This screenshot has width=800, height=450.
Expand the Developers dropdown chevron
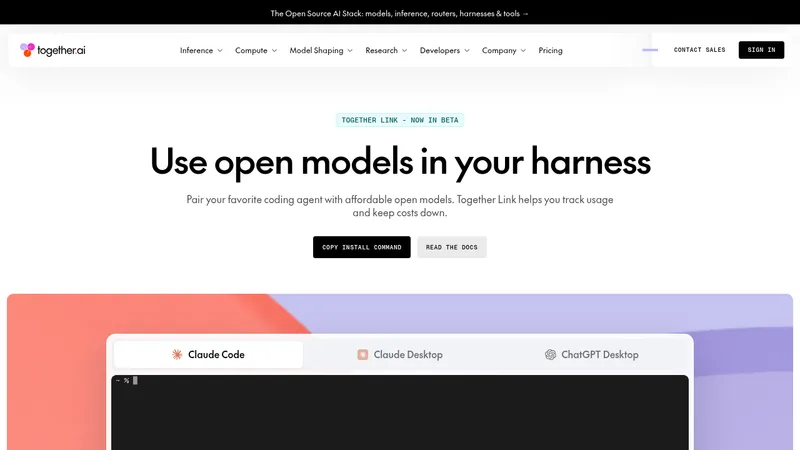click(x=467, y=51)
